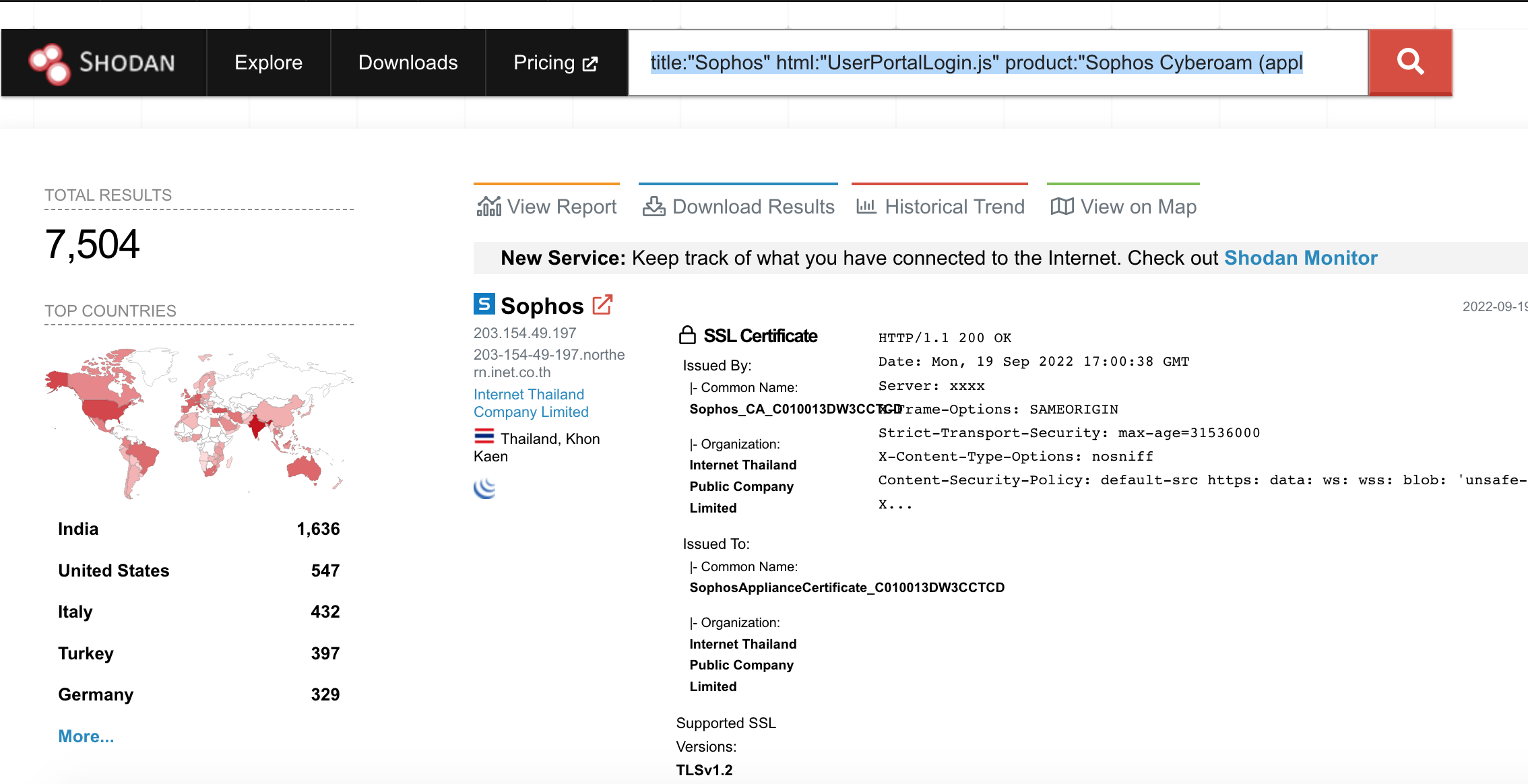1528x784 pixels.
Task: Click issuer name Sophos_CA_C010013DW3CCTCD
Action: pyautogui.click(x=796, y=409)
